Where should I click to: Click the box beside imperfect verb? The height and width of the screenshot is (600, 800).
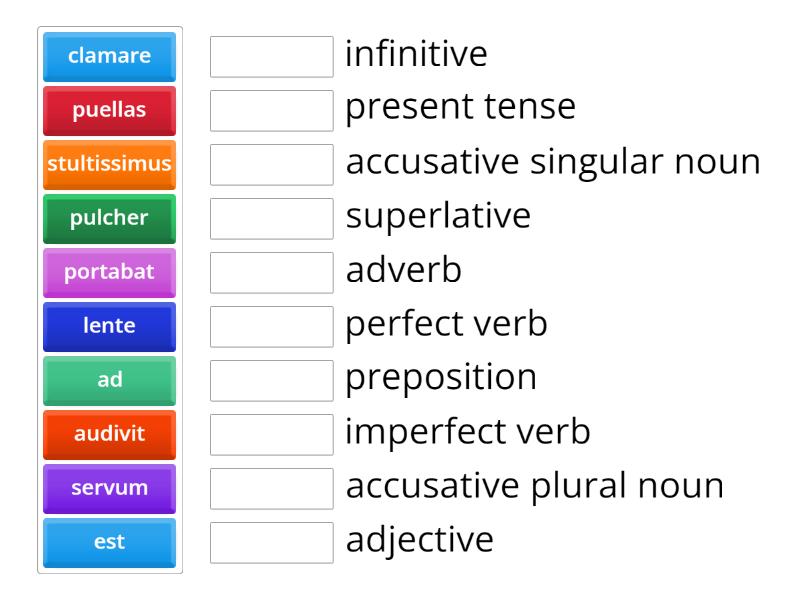(x=272, y=434)
